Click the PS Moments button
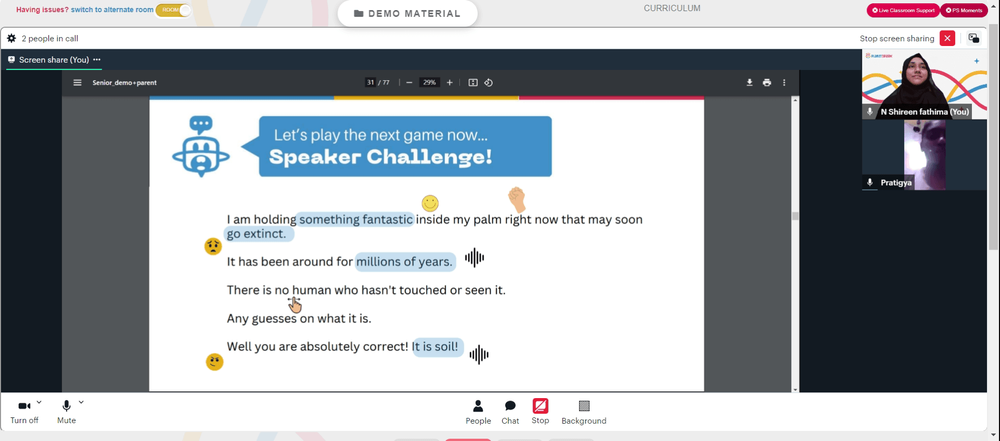 pos(964,10)
